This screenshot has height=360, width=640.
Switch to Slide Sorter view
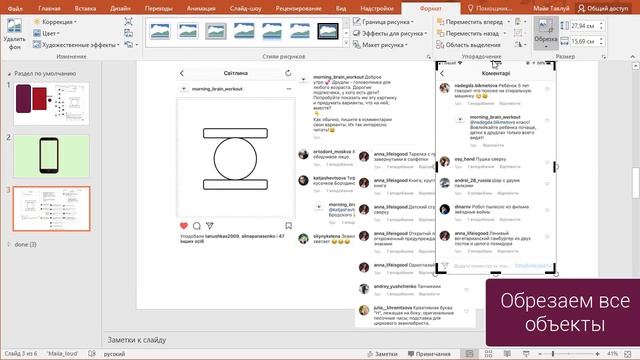(x=488, y=354)
